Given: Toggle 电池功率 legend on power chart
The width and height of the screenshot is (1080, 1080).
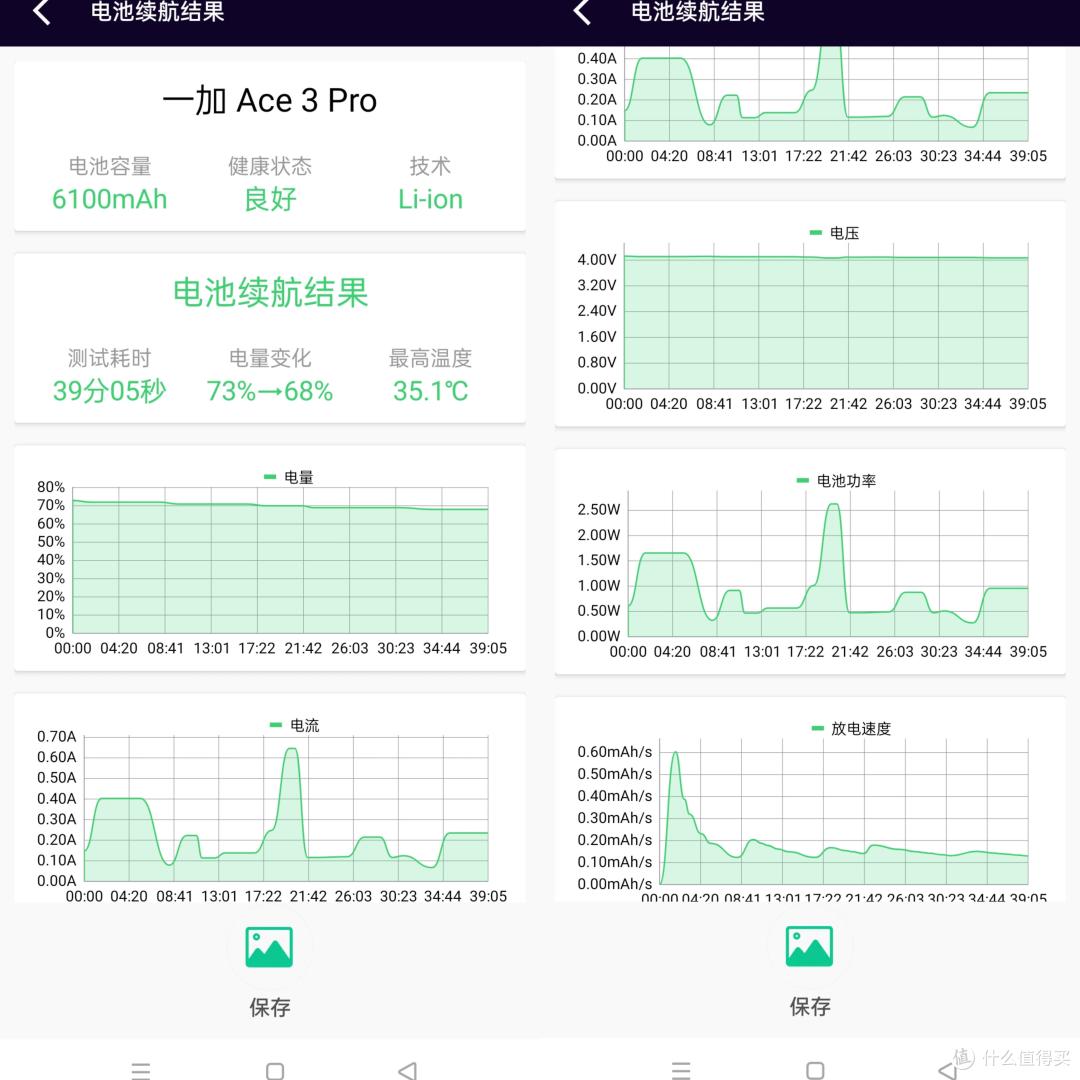Looking at the screenshot, I should point(836,481).
